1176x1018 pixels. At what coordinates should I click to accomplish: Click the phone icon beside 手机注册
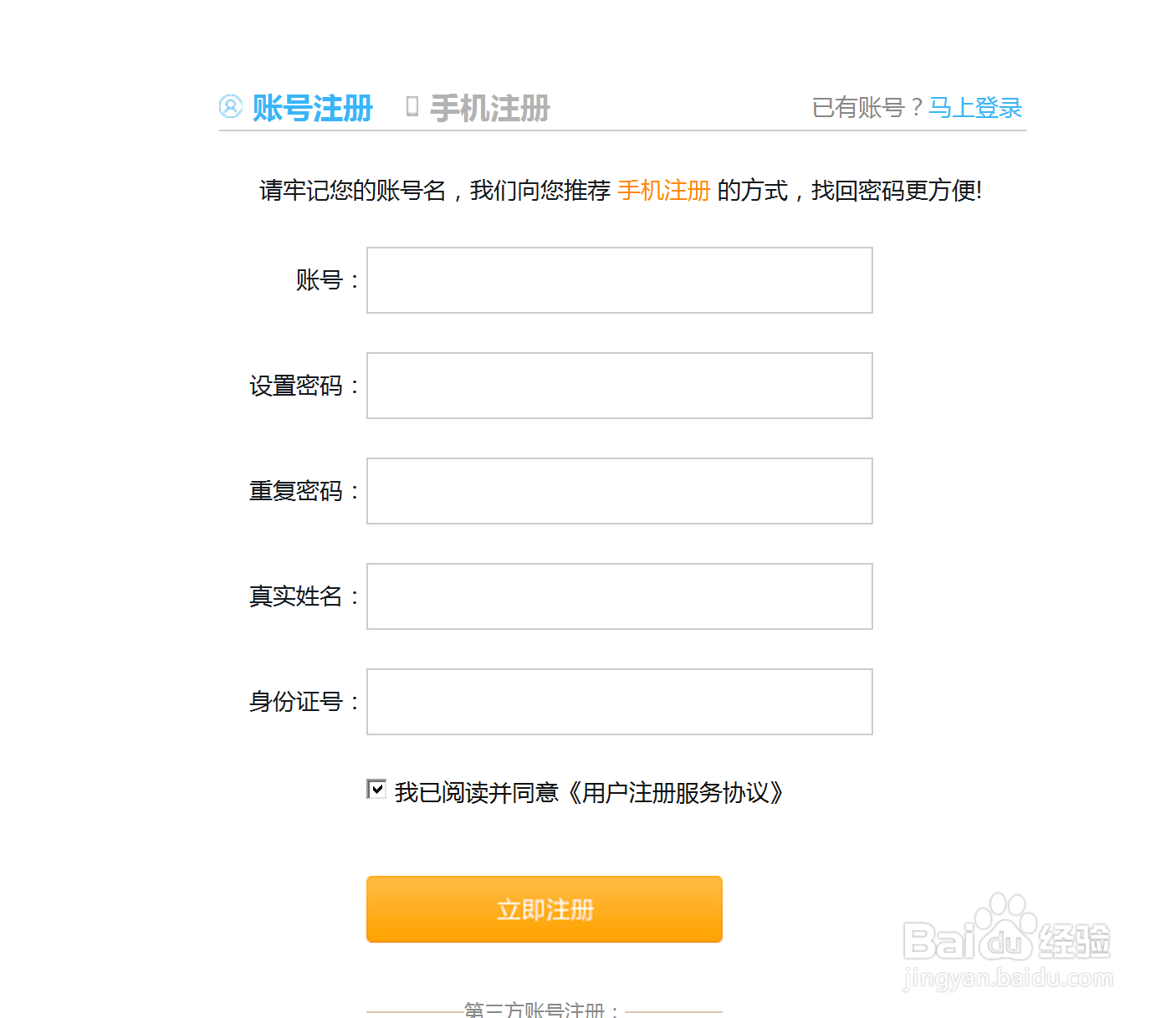pos(412,107)
